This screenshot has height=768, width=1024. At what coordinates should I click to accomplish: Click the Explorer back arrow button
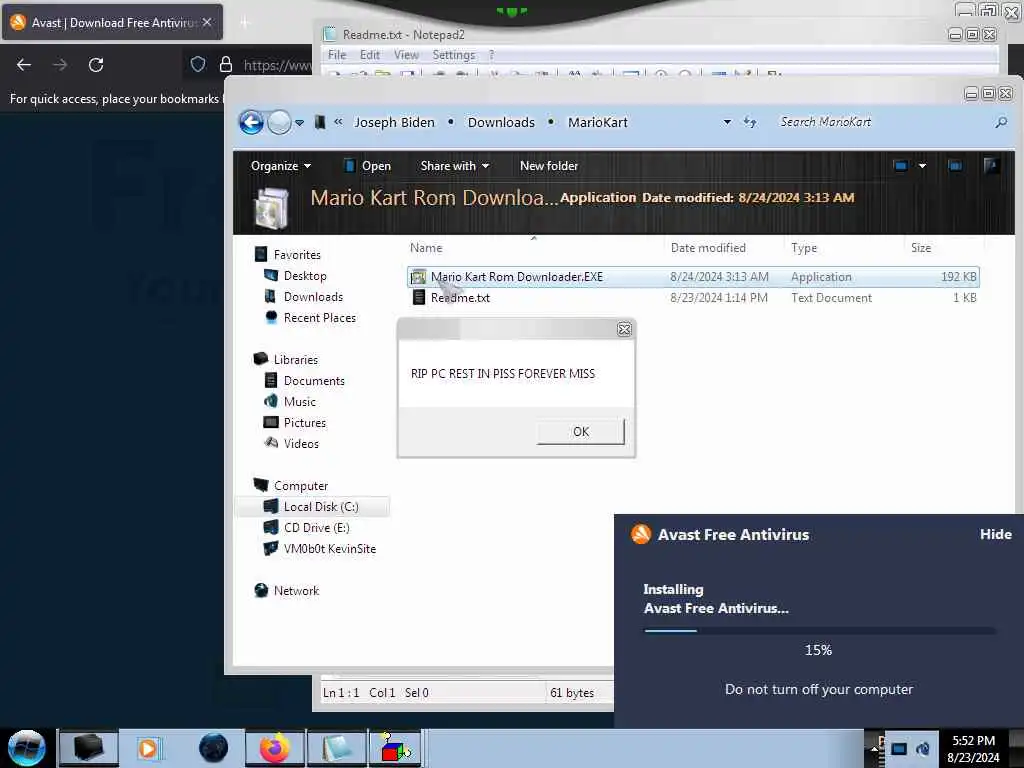click(251, 122)
